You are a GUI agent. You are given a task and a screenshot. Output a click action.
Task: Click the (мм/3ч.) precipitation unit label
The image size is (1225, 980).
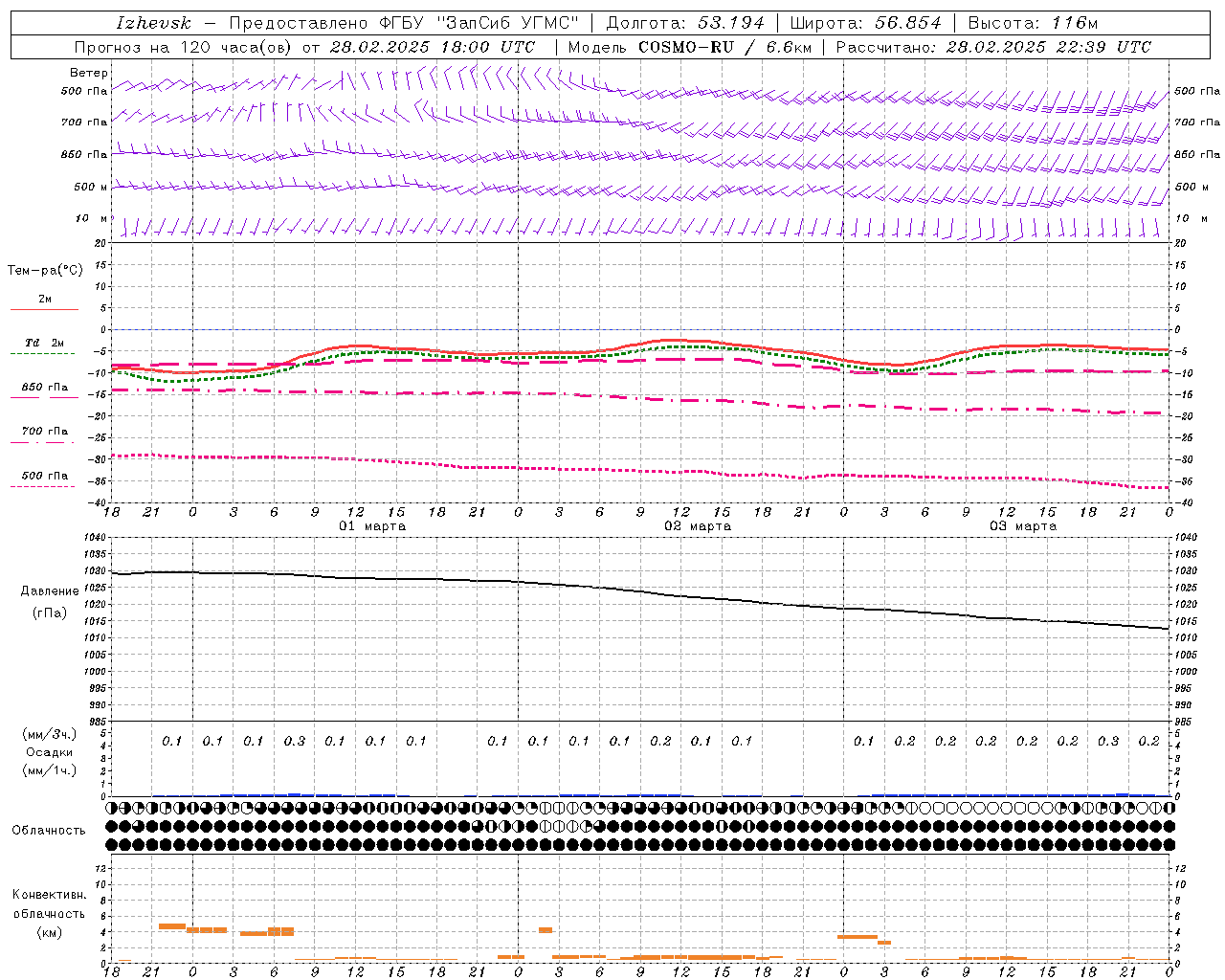[x=50, y=734]
